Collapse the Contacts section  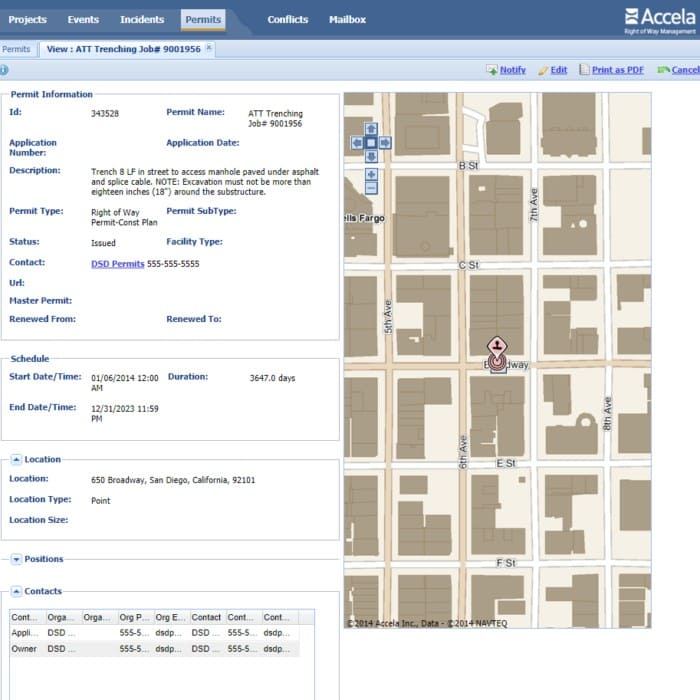pos(17,591)
